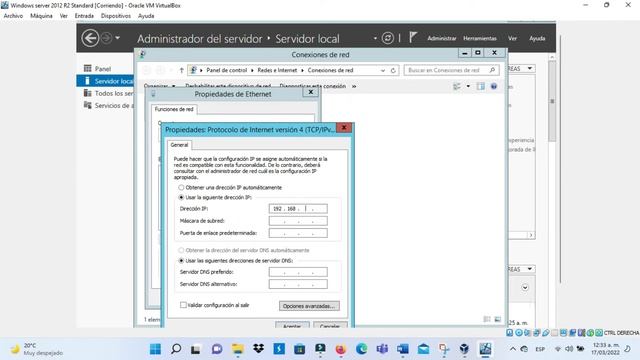640x360 pixels.
Task: Open Microsoft Store from the taskbar
Action: [299, 349]
